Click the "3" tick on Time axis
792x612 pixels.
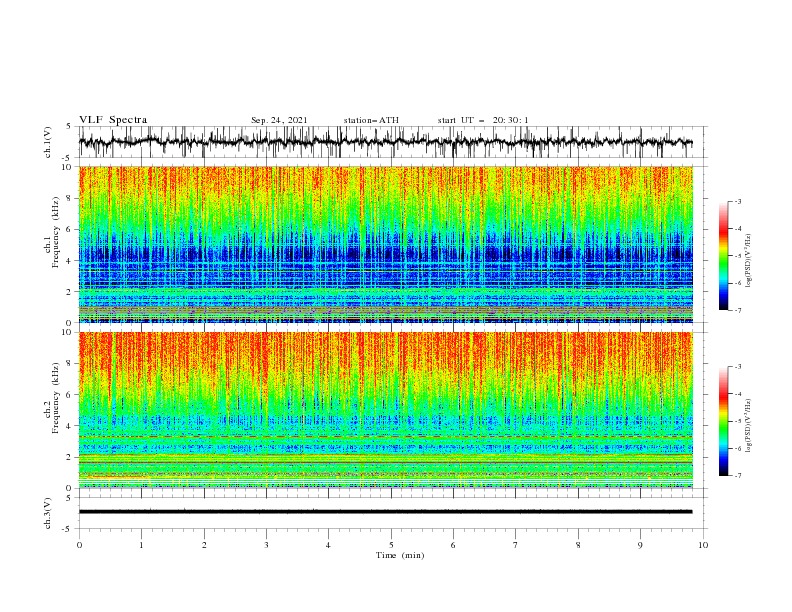[x=266, y=545]
